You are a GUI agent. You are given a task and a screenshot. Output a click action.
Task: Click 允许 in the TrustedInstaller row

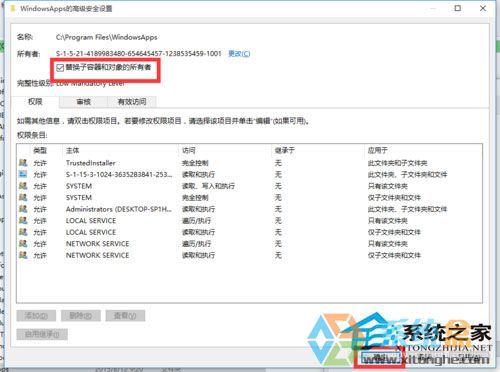coord(40,163)
